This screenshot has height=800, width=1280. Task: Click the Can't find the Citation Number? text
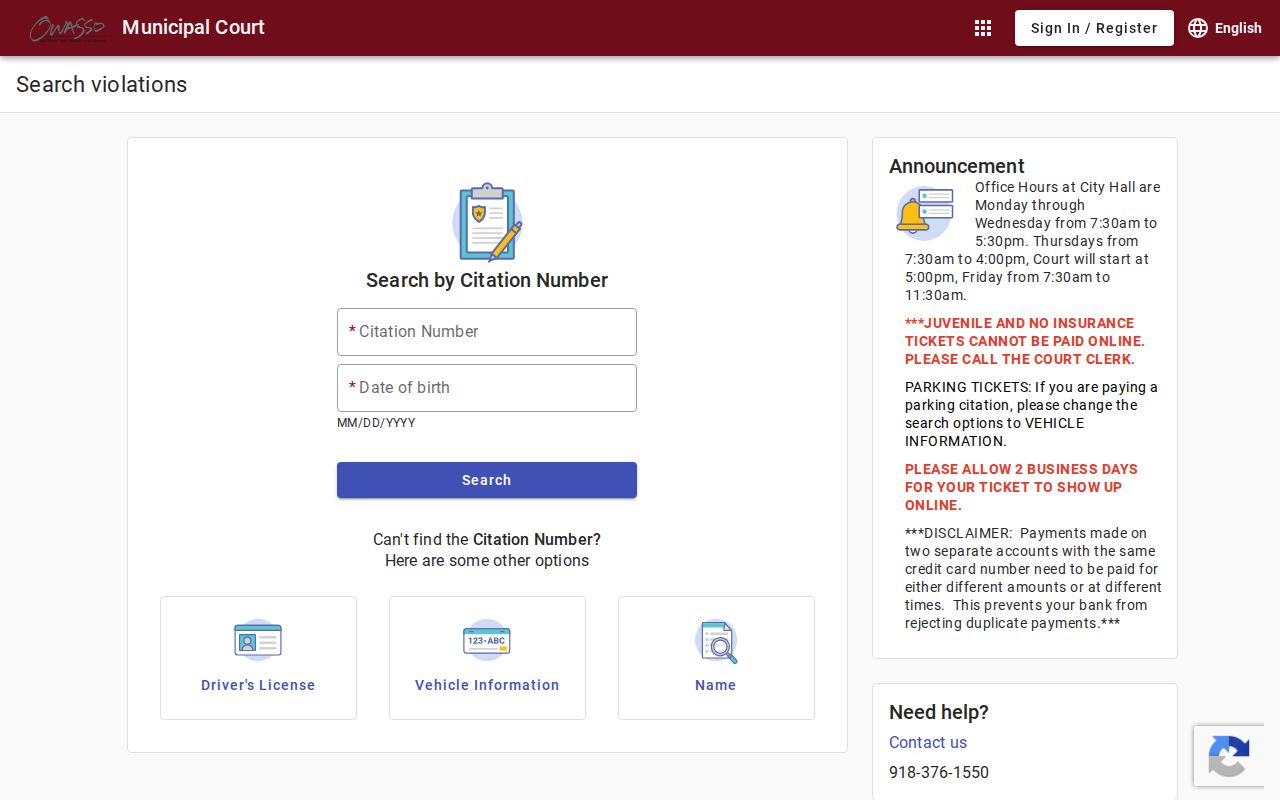tap(487, 539)
